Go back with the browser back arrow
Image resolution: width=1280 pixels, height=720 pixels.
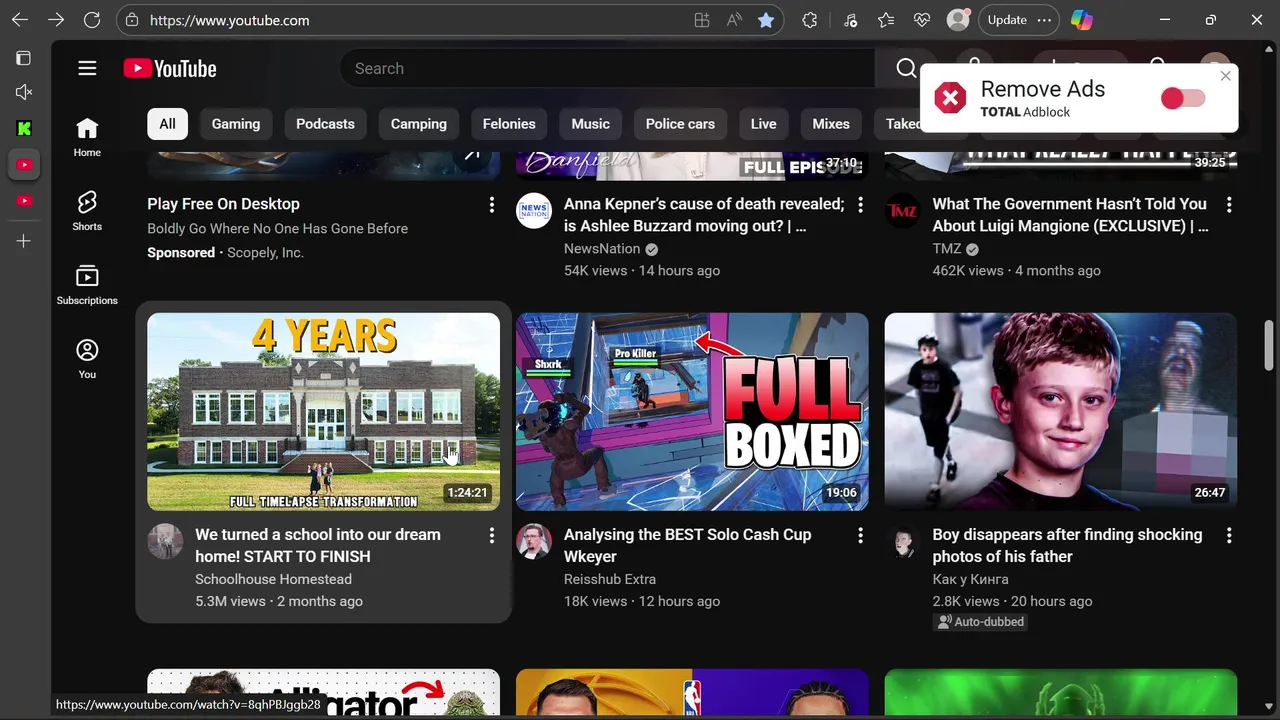point(20,20)
